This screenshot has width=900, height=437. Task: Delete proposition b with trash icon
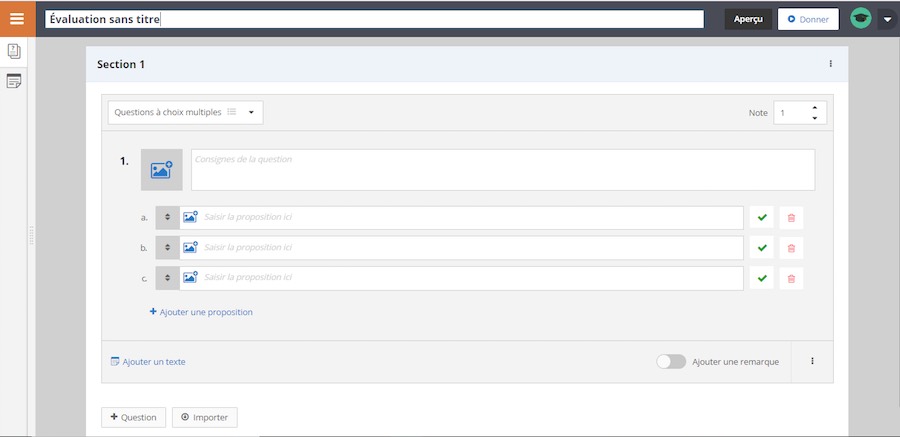[791, 247]
